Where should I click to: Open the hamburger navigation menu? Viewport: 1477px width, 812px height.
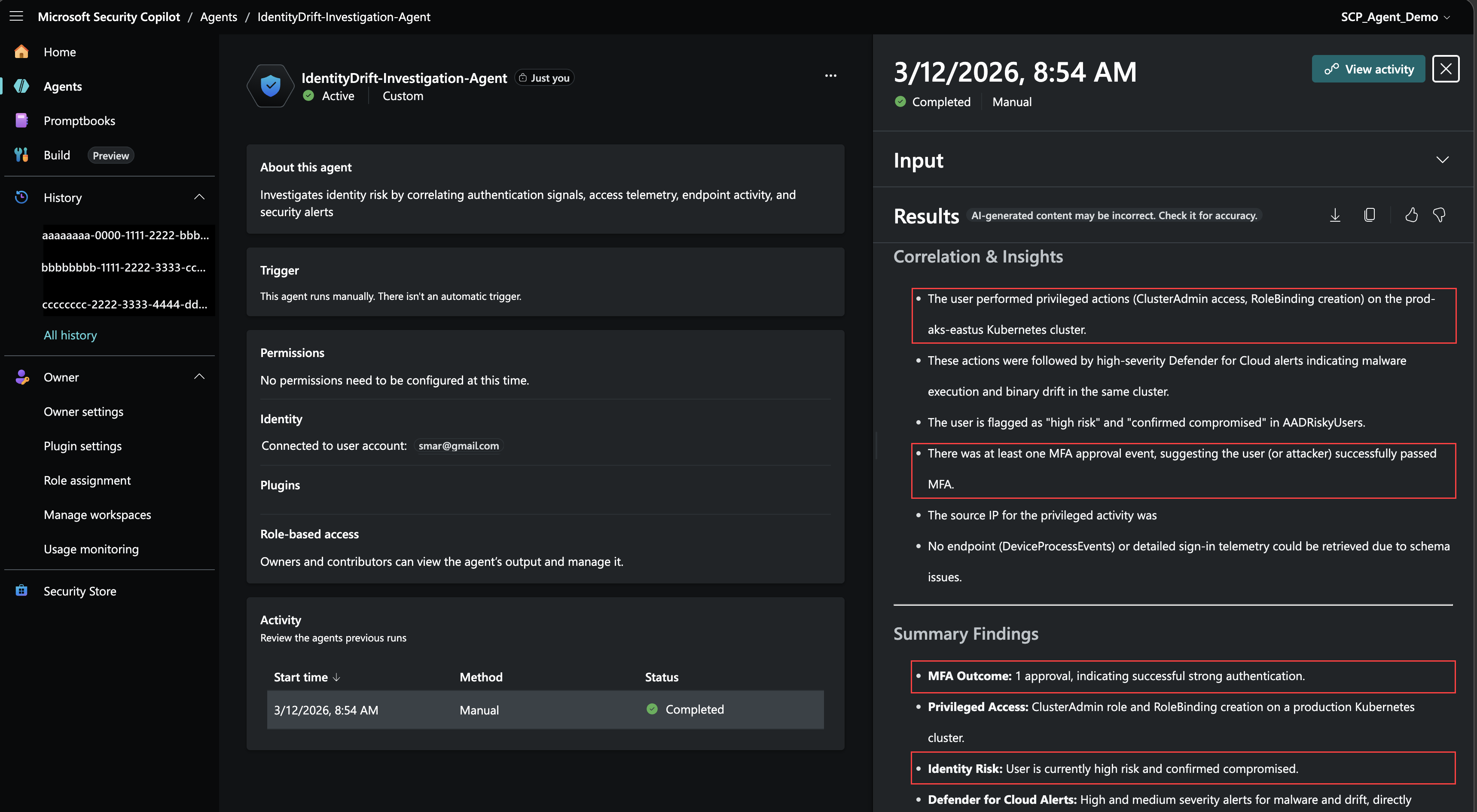click(x=16, y=17)
